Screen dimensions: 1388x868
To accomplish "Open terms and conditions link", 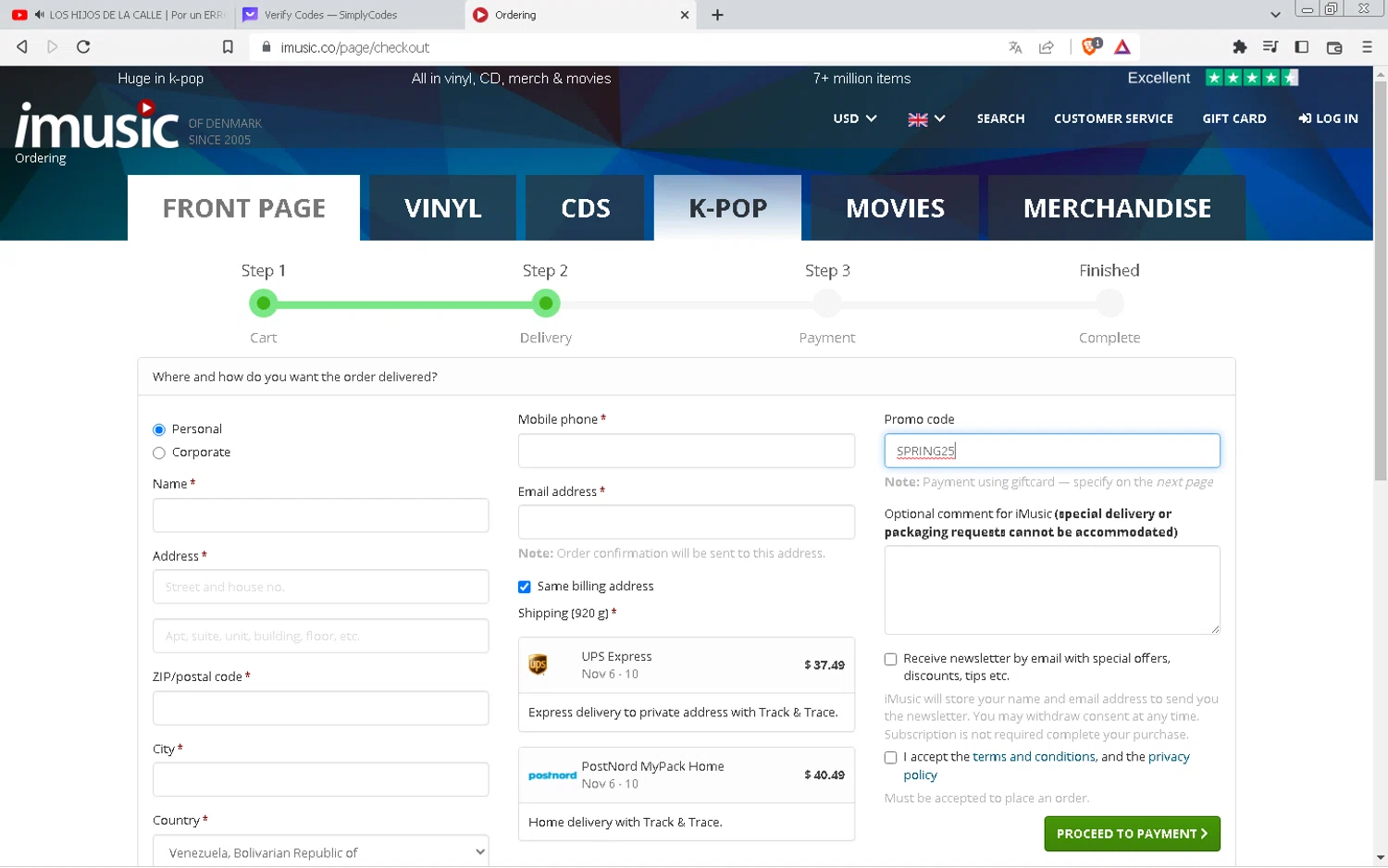I will pyautogui.click(x=1034, y=757).
